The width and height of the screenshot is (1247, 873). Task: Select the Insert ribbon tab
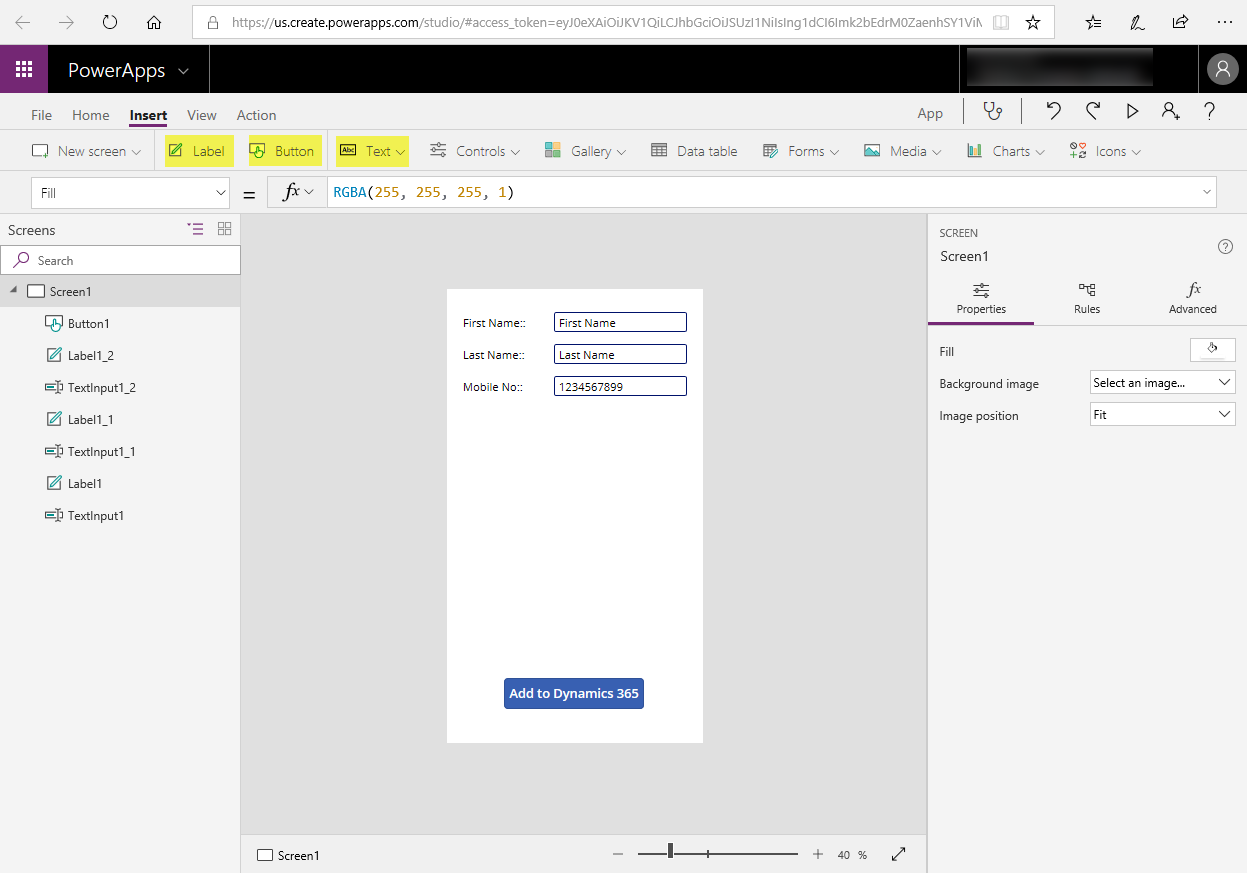tap(148, 115)
